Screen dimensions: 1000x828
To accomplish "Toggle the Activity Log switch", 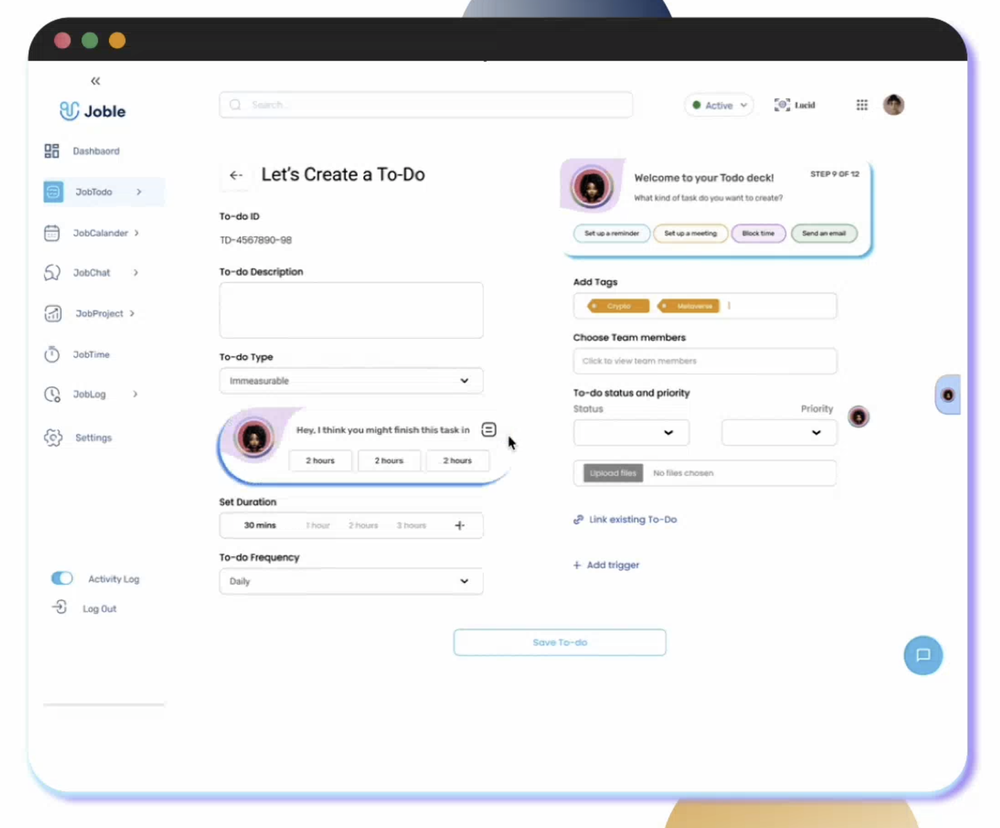I will point(62,579).
